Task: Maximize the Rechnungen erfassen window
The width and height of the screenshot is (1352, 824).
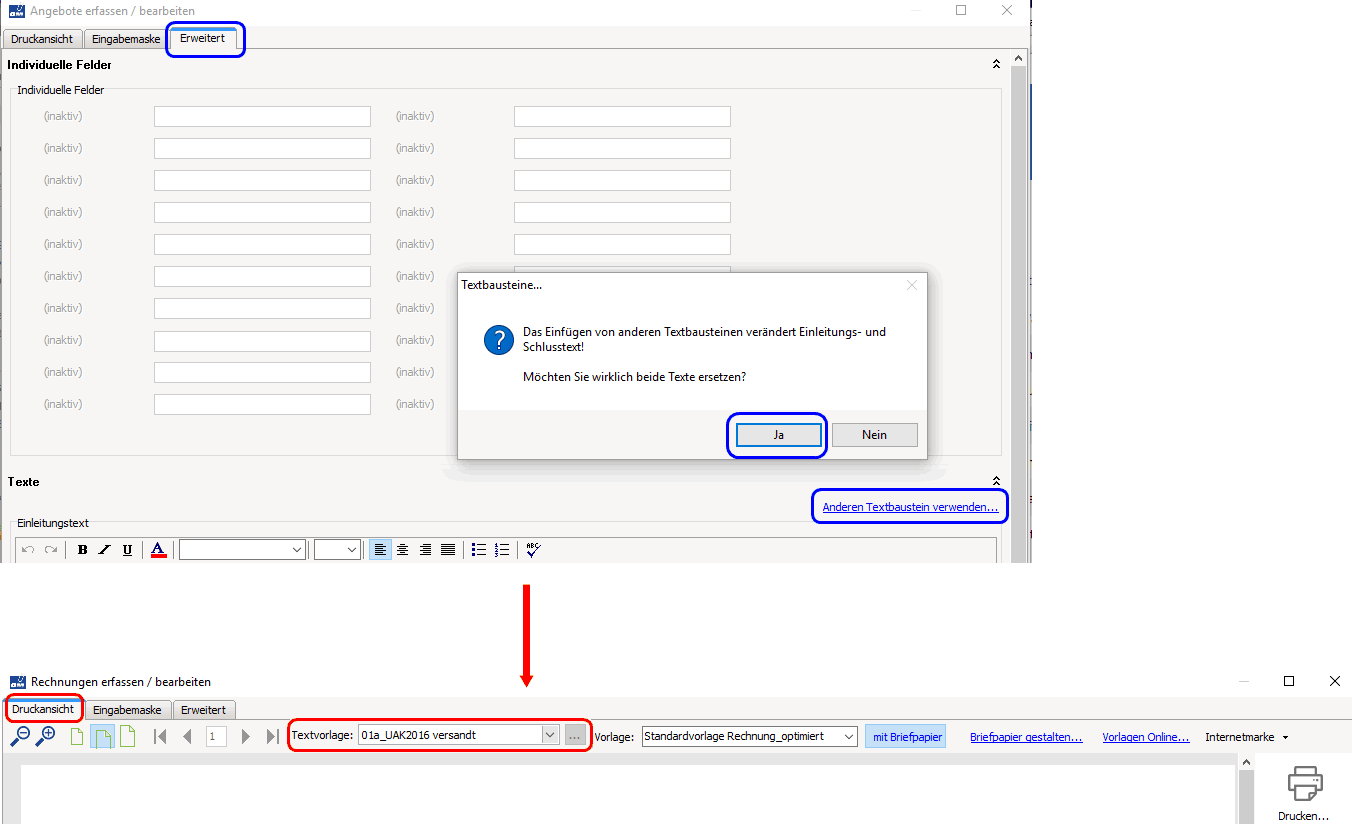Action: pos(1289,681)
